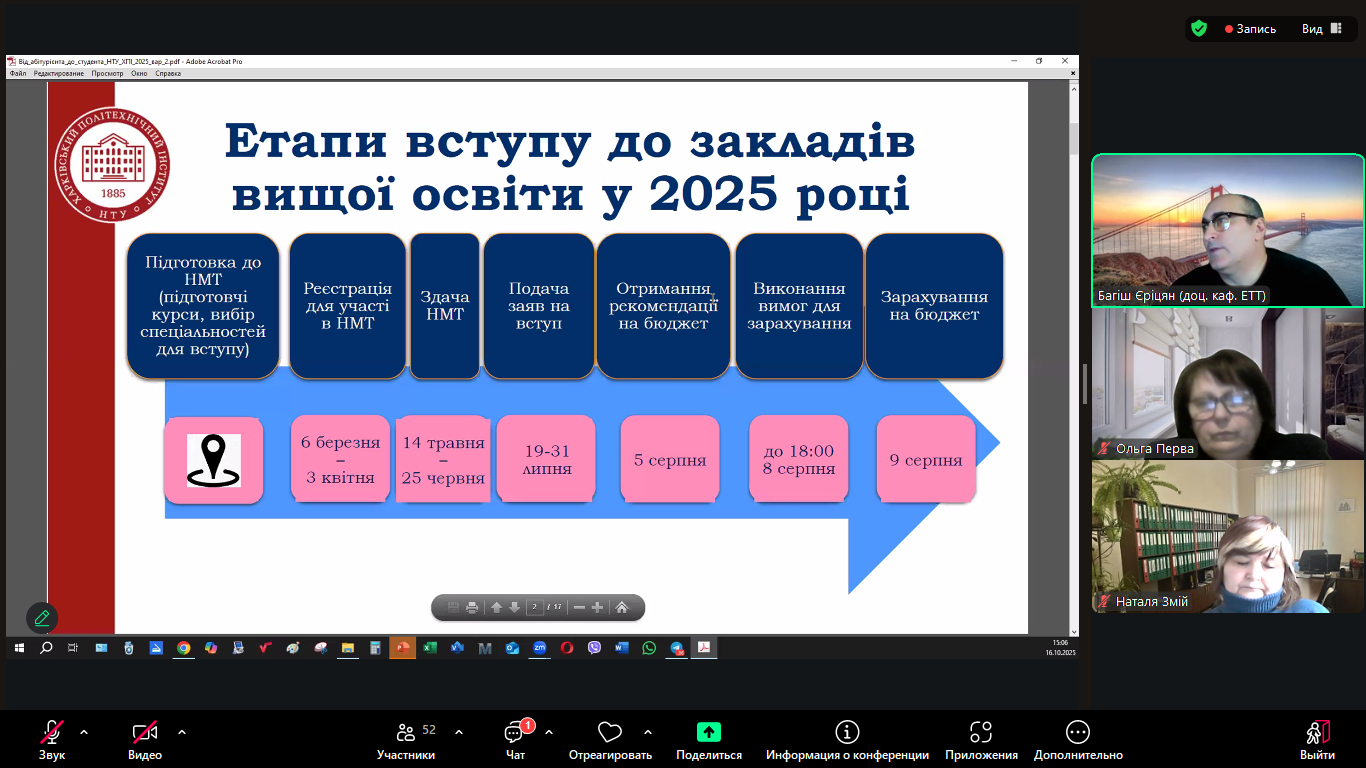Click the green annotation pencil button
The height and width of the screenshot is (768, 1366).
(42, 618)
